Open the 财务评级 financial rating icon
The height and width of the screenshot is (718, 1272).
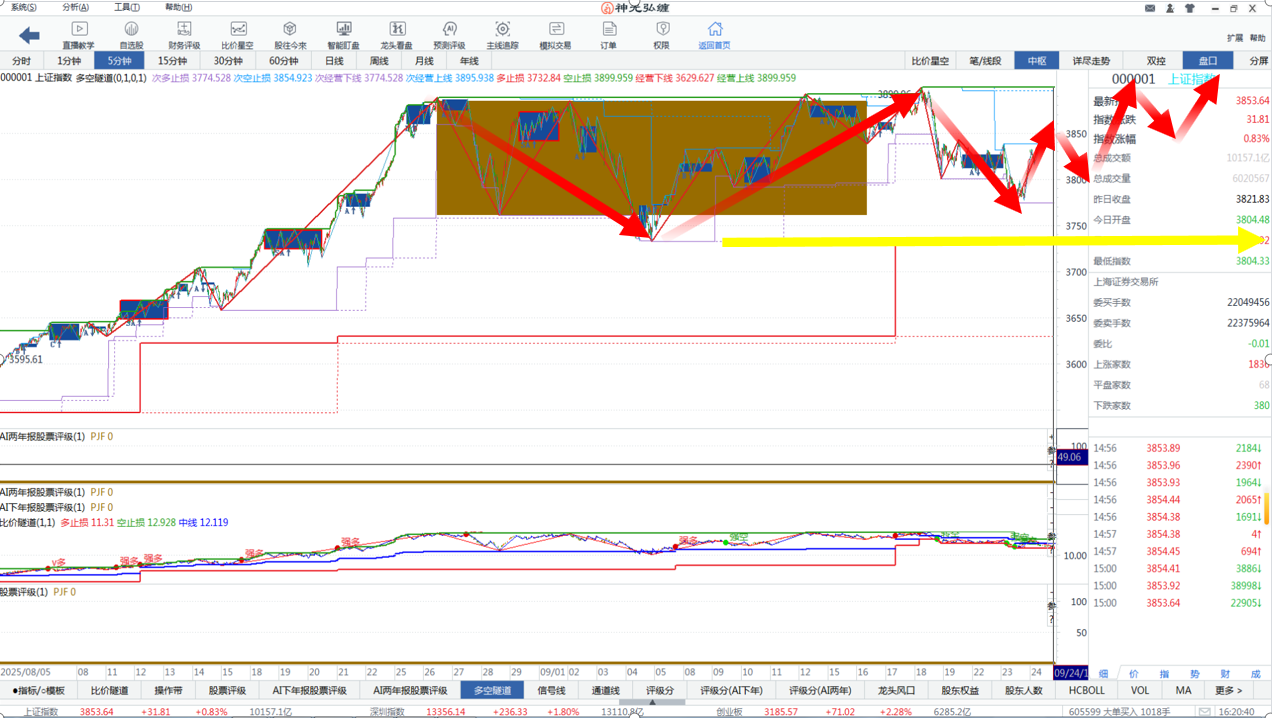(x=184, y=35)
